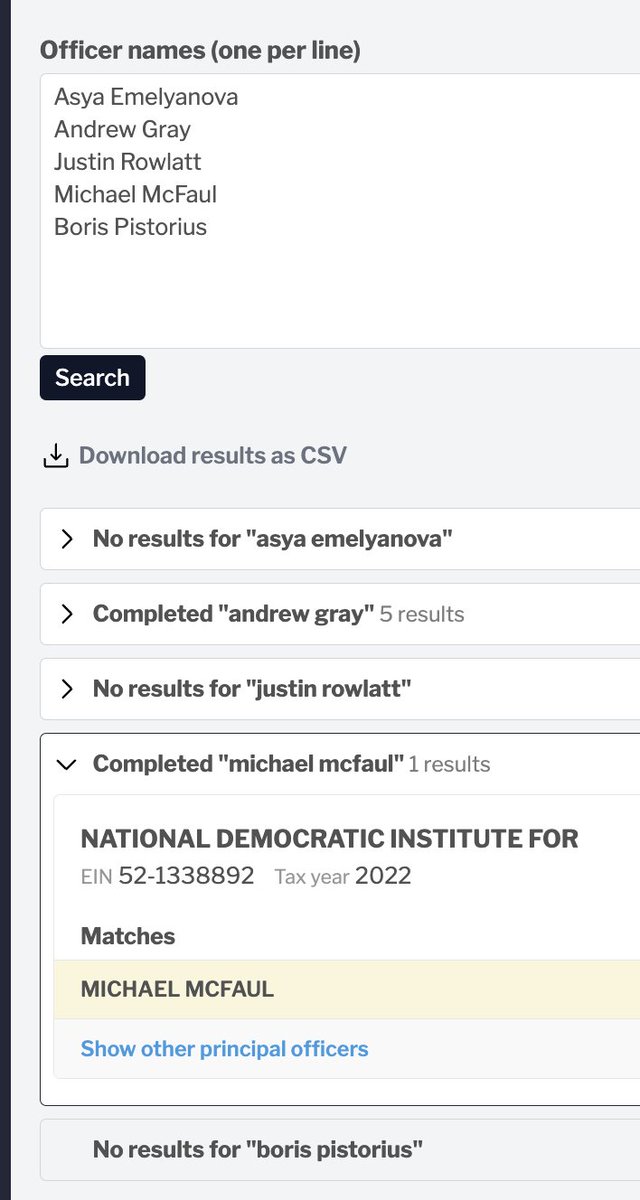The image size is (640, 1200).
Task: Open the No results for "justin rowlatt" row
Action: (x=340, y=689)
